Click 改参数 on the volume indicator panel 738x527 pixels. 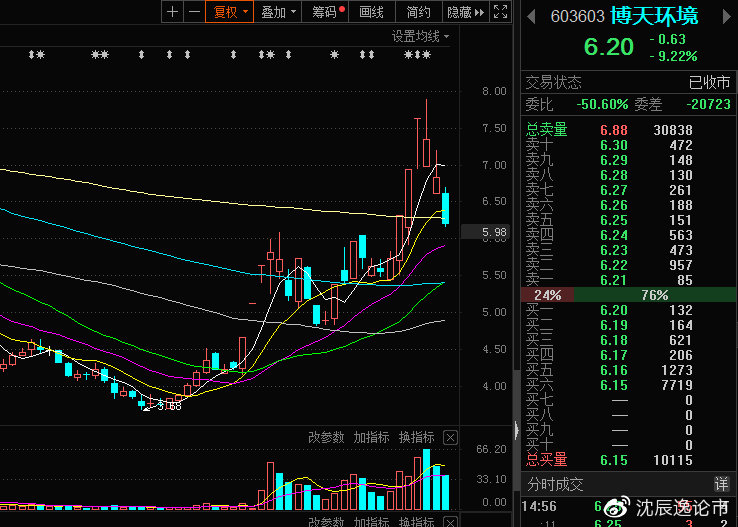326,437
